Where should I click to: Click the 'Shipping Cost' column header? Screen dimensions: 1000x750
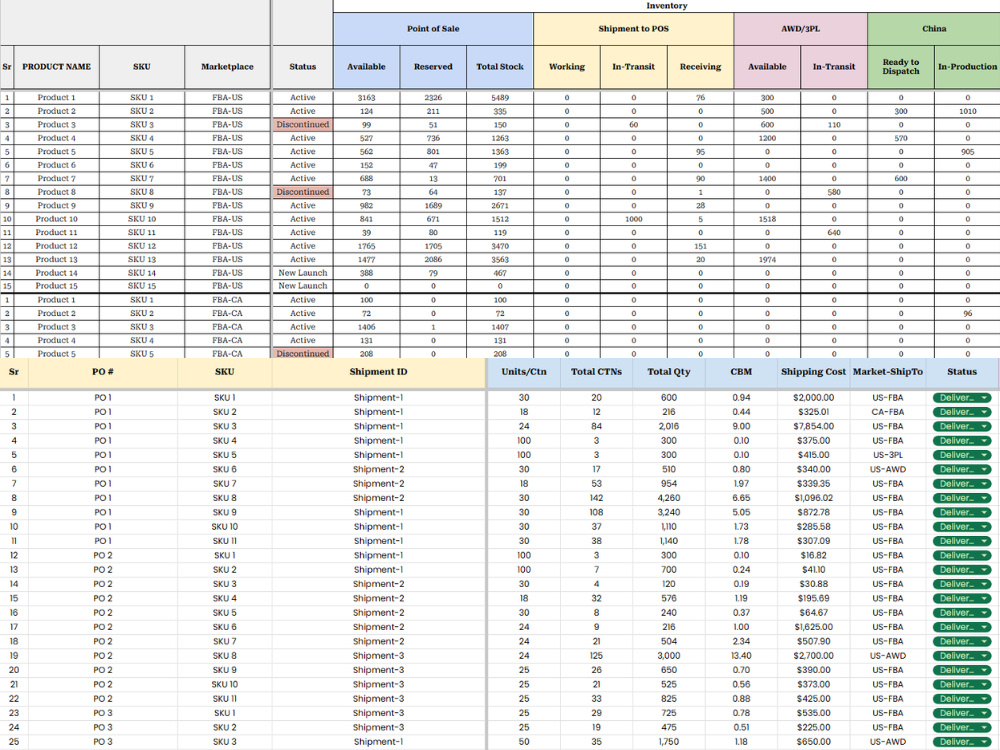pyautogui.click(x=813, y=372)
